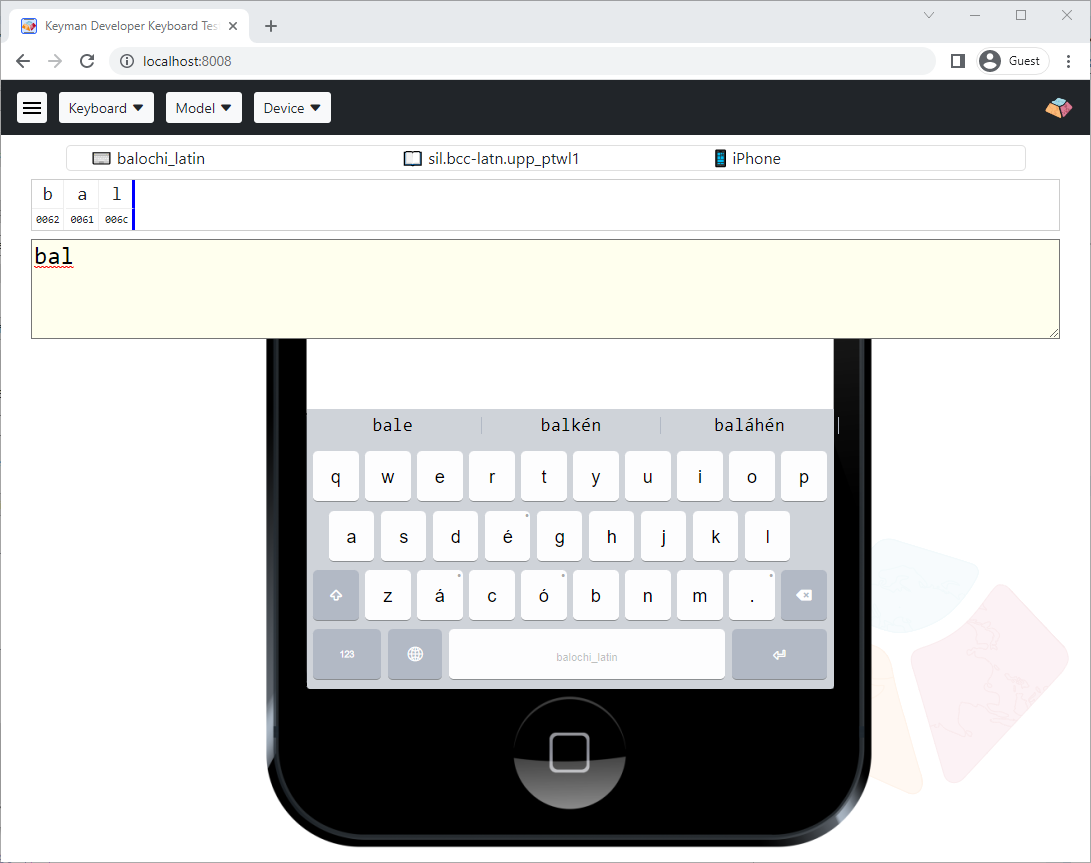Select the balochi_latin keyboard label
The width and height of the screenshot is (1091, 863).
pyautogui.click(x=161, y=159)
